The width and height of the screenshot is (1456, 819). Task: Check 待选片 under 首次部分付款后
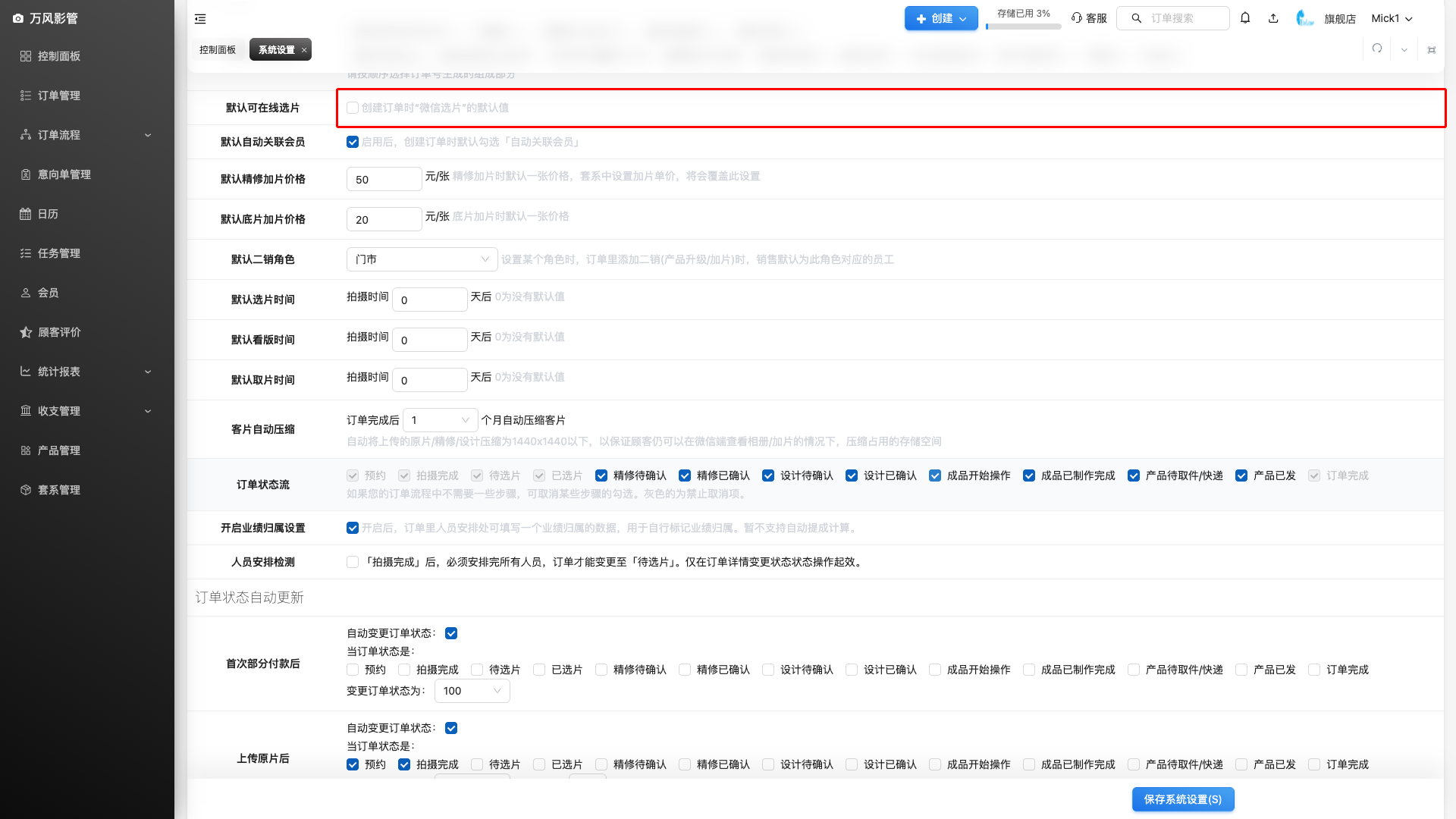pyautogui.click(x=477, y=670)
